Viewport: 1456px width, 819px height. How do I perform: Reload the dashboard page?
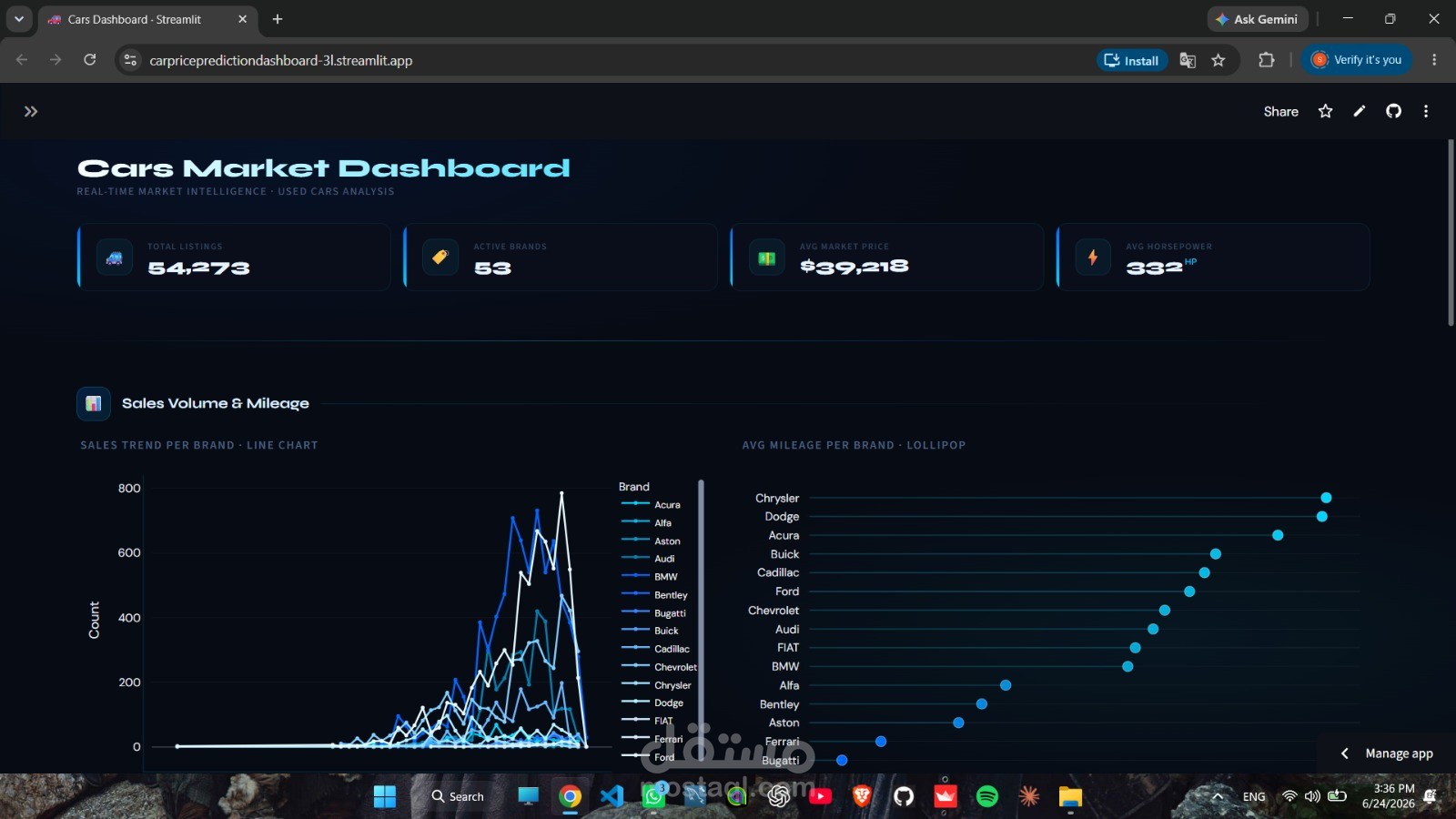tap(89, 60)
